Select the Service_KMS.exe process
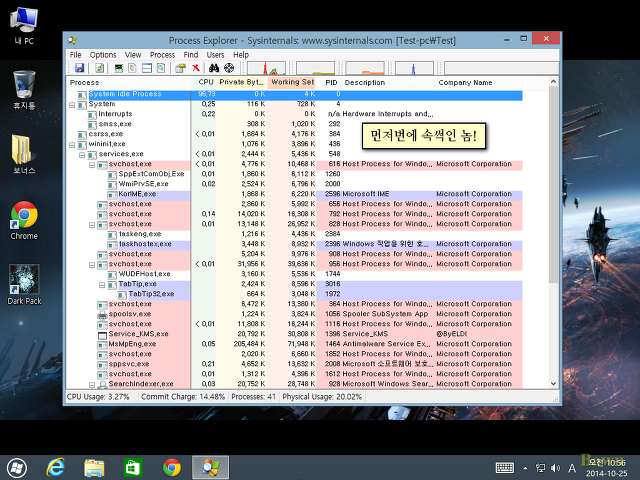Image resolution: width=640 pixels, height=480 pixels. (294, 334)
